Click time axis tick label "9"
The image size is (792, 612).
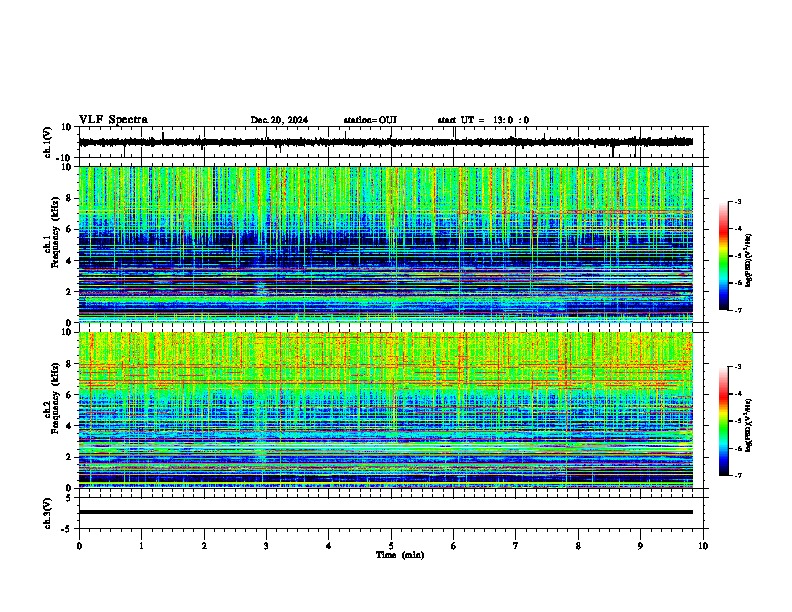click(640, 546)
